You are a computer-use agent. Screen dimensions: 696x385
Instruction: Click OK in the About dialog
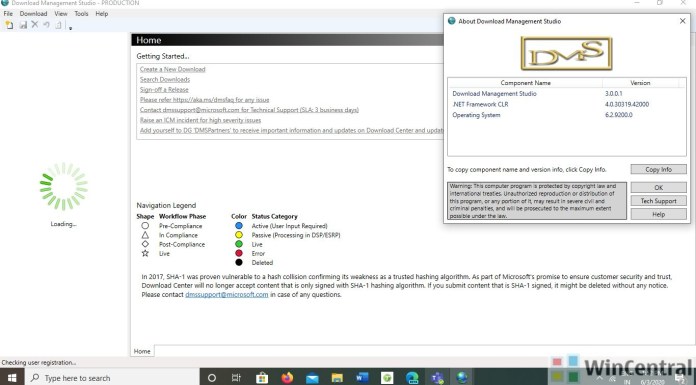[658, 187]
